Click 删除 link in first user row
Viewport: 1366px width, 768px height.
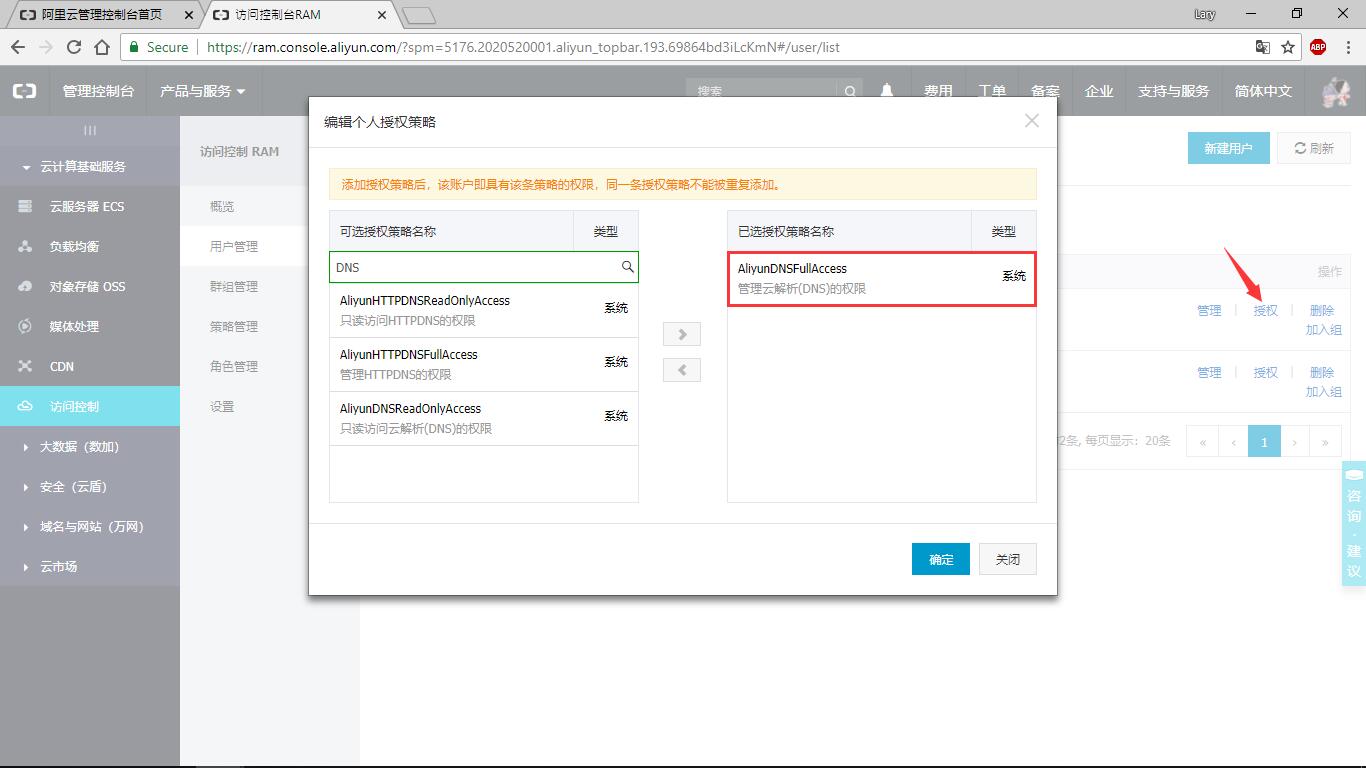(1322, 310)
